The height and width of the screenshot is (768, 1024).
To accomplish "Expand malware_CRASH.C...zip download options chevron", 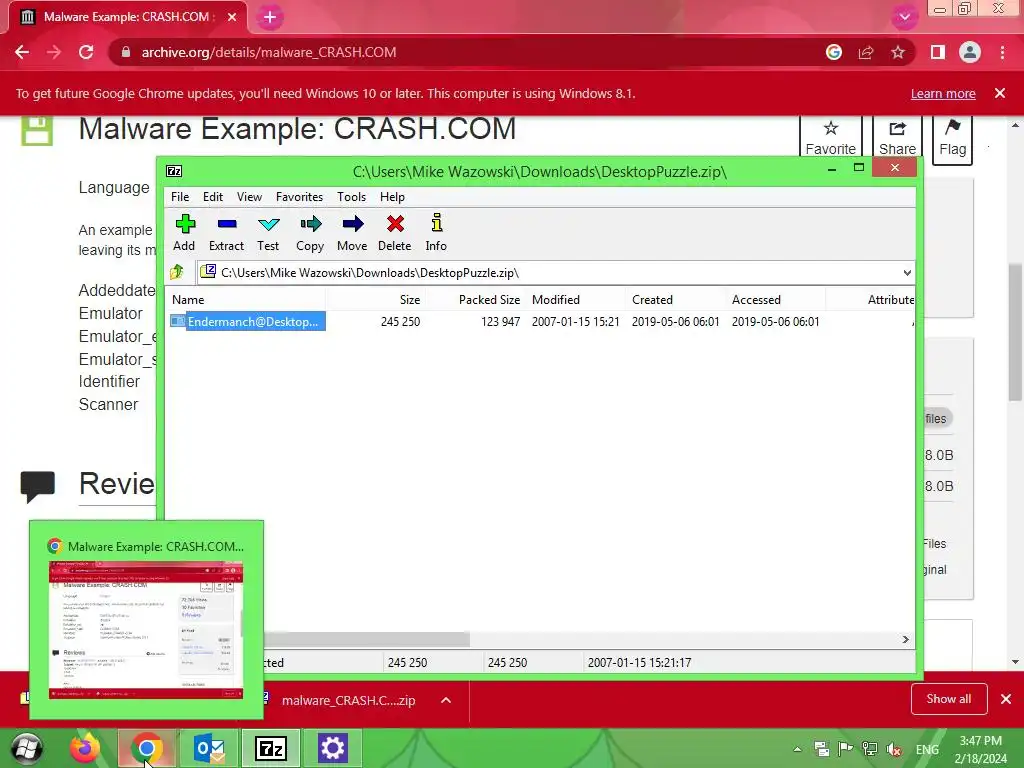I will click(446, 700).
